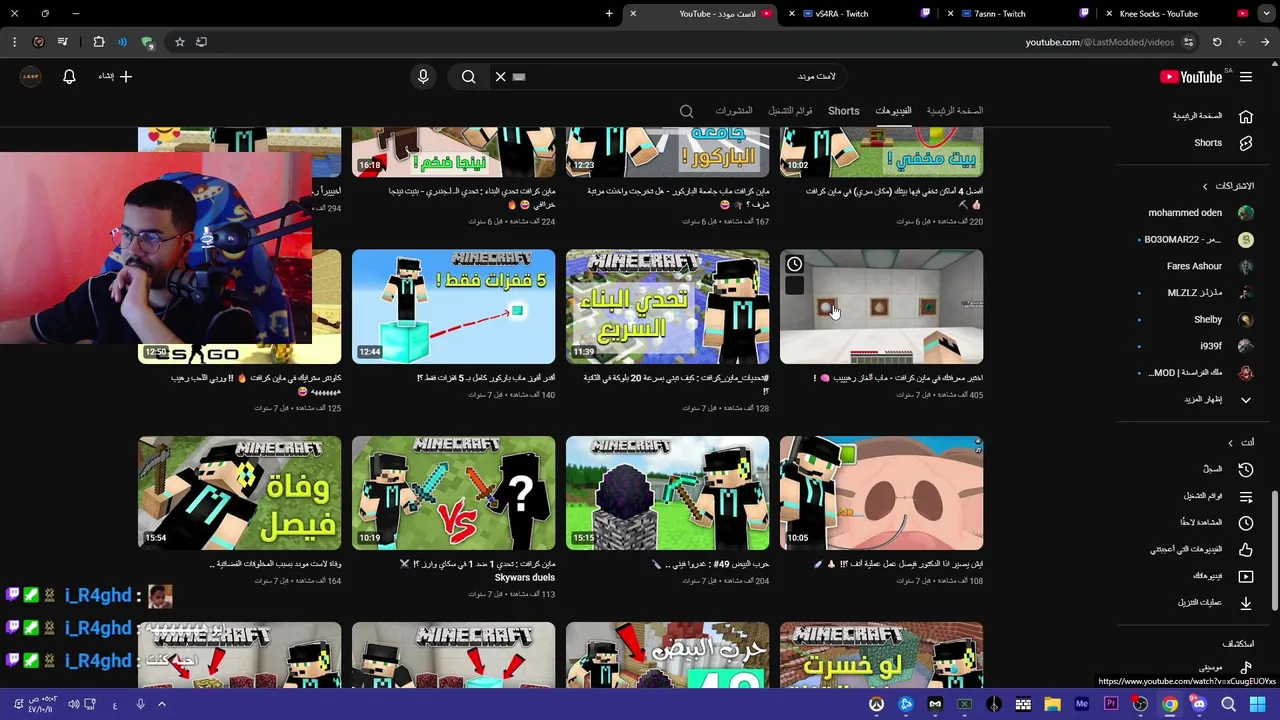Open the obsidian bed wars video 15:15 thumbnail
Image resolution: width=1280 pixels, height=720 pixels.
pyautogui.click(x=667, y=493)
